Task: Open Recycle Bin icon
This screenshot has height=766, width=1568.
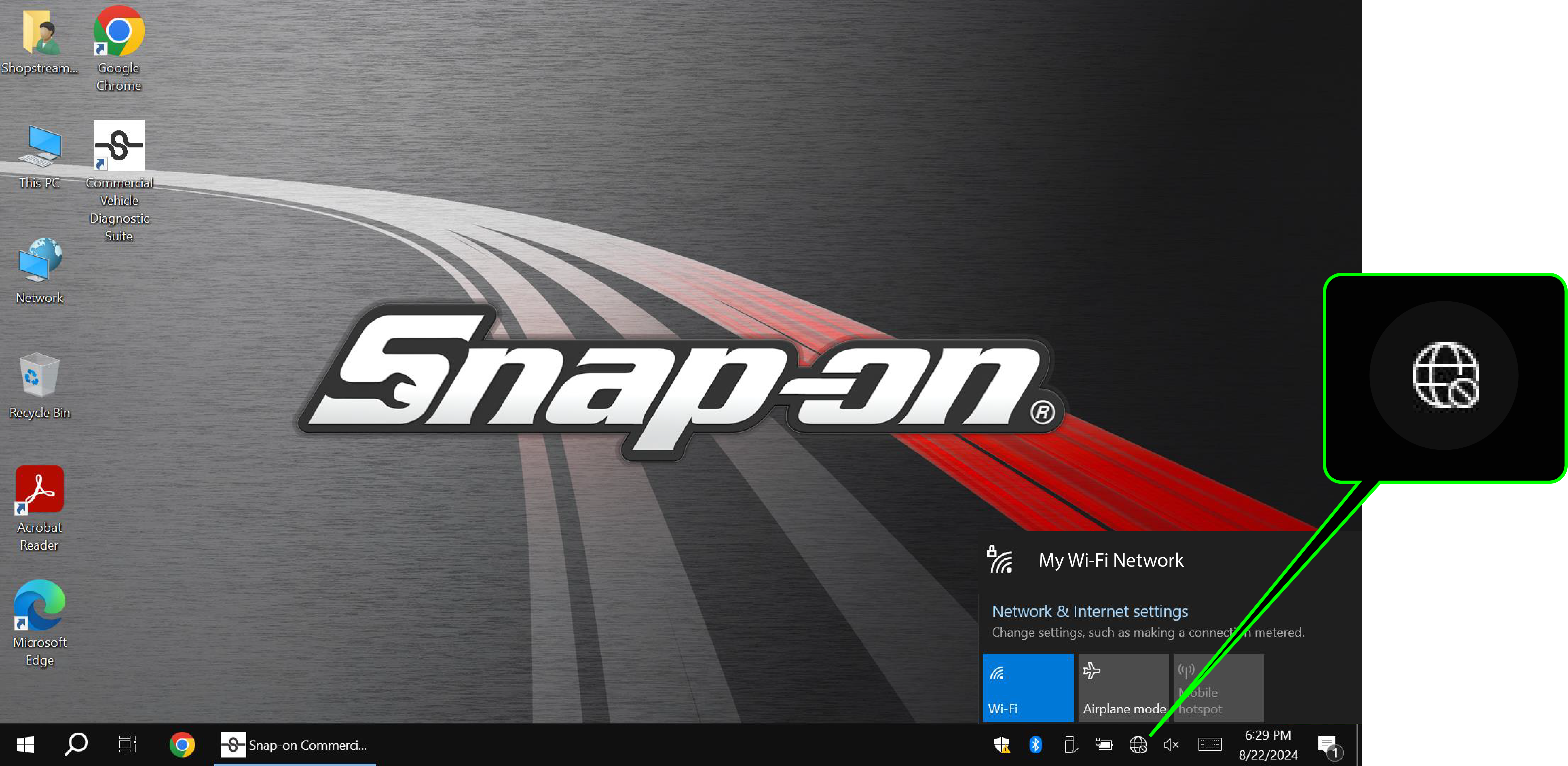Action: pyautogui.click(x=40, y=376)
